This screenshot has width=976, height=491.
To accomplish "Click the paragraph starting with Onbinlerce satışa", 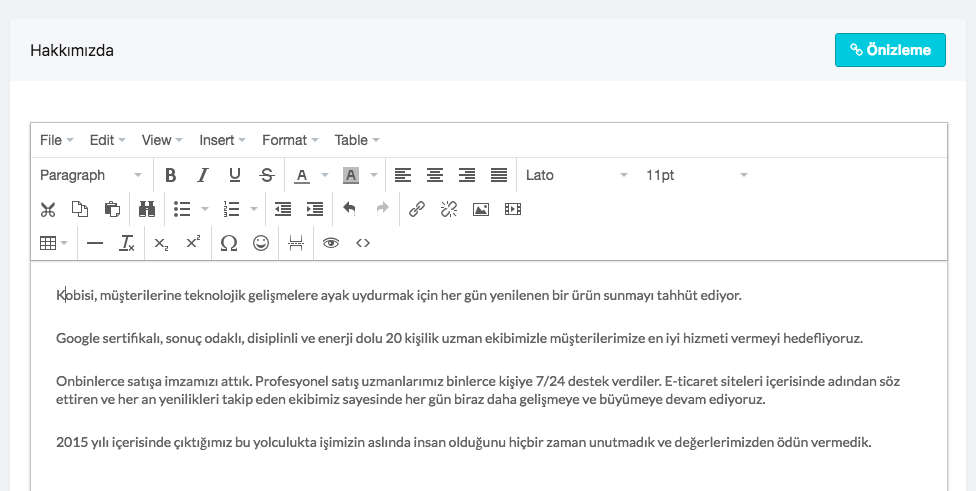I will click(x=478, y=390).
